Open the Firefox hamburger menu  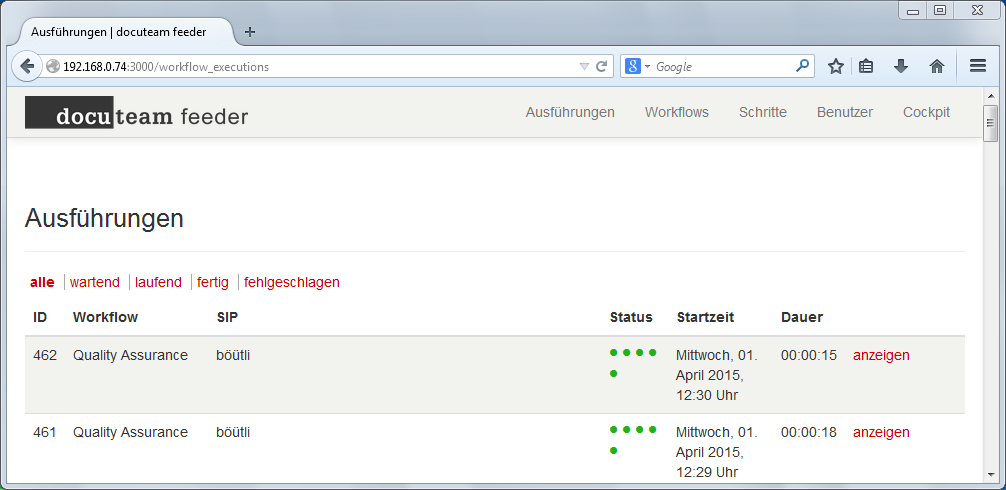pos(977,67)
